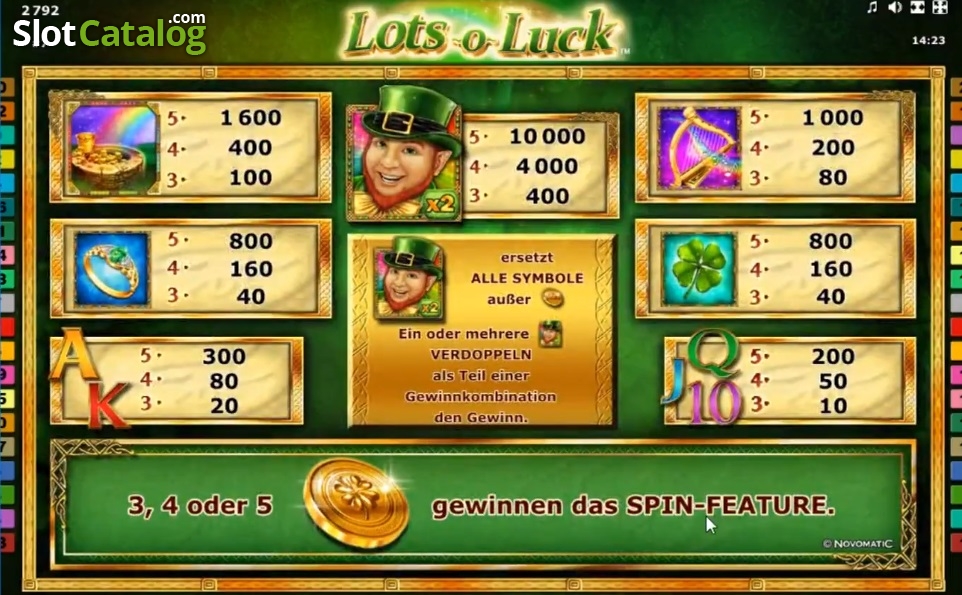
Task: Open the SlotCatalog.com logo link
Action: tap(109, 32)
